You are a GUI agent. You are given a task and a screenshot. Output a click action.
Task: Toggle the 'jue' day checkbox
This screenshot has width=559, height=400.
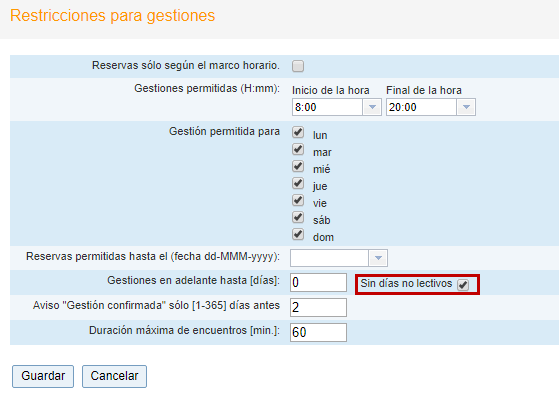pyautogui.click(x=298, y=183)
